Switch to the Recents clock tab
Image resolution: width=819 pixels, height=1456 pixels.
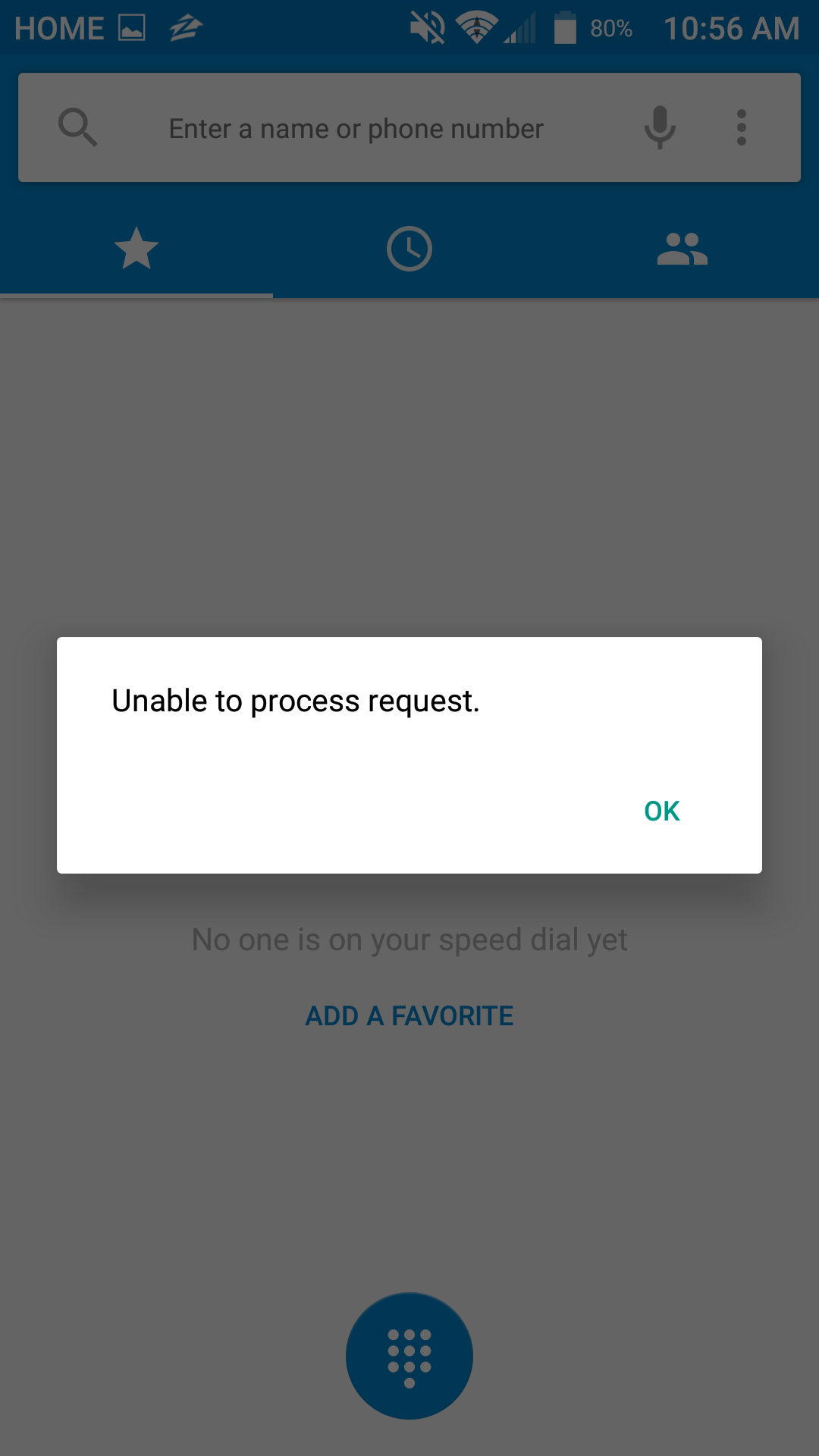409,249
